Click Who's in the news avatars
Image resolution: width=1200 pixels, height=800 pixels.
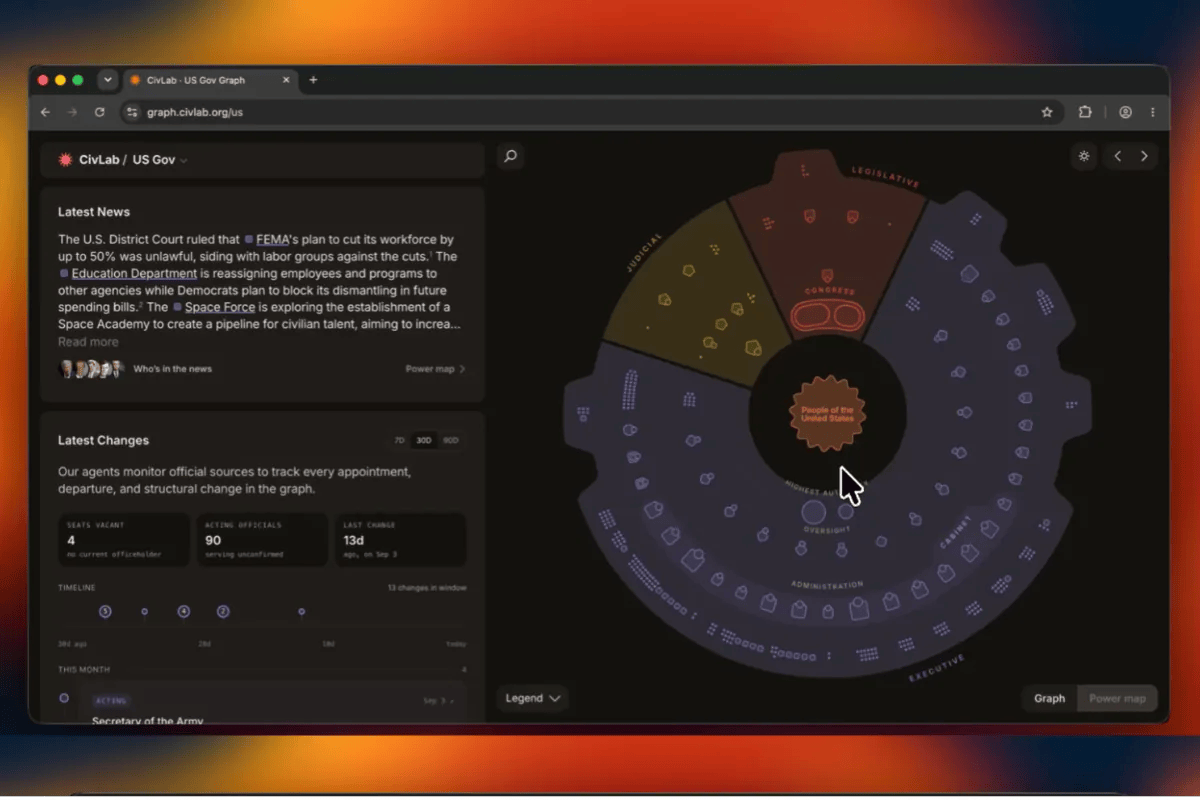pyautogui.click(x=91, y=369)
